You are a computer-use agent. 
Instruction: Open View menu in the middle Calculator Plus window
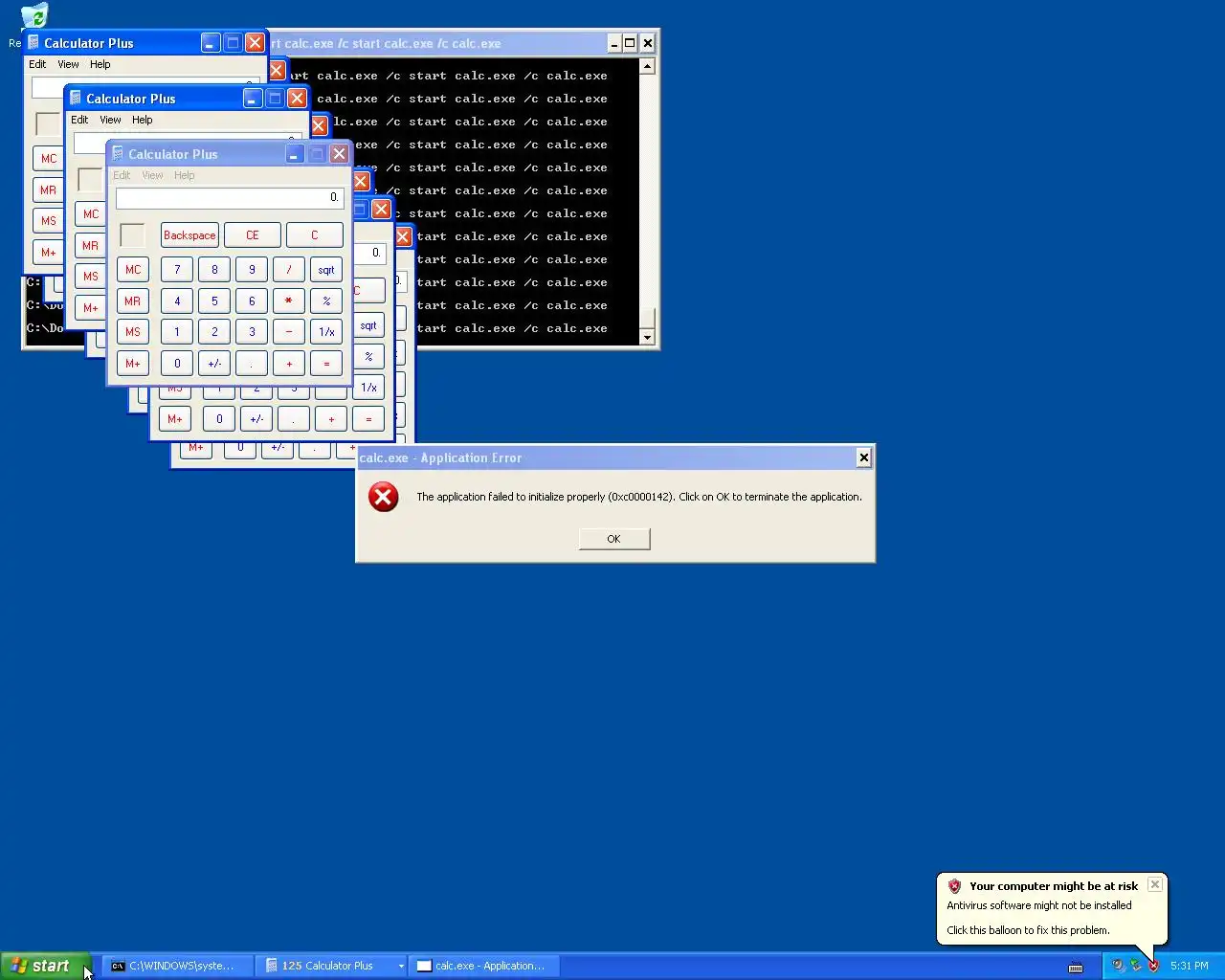(110, 120)
